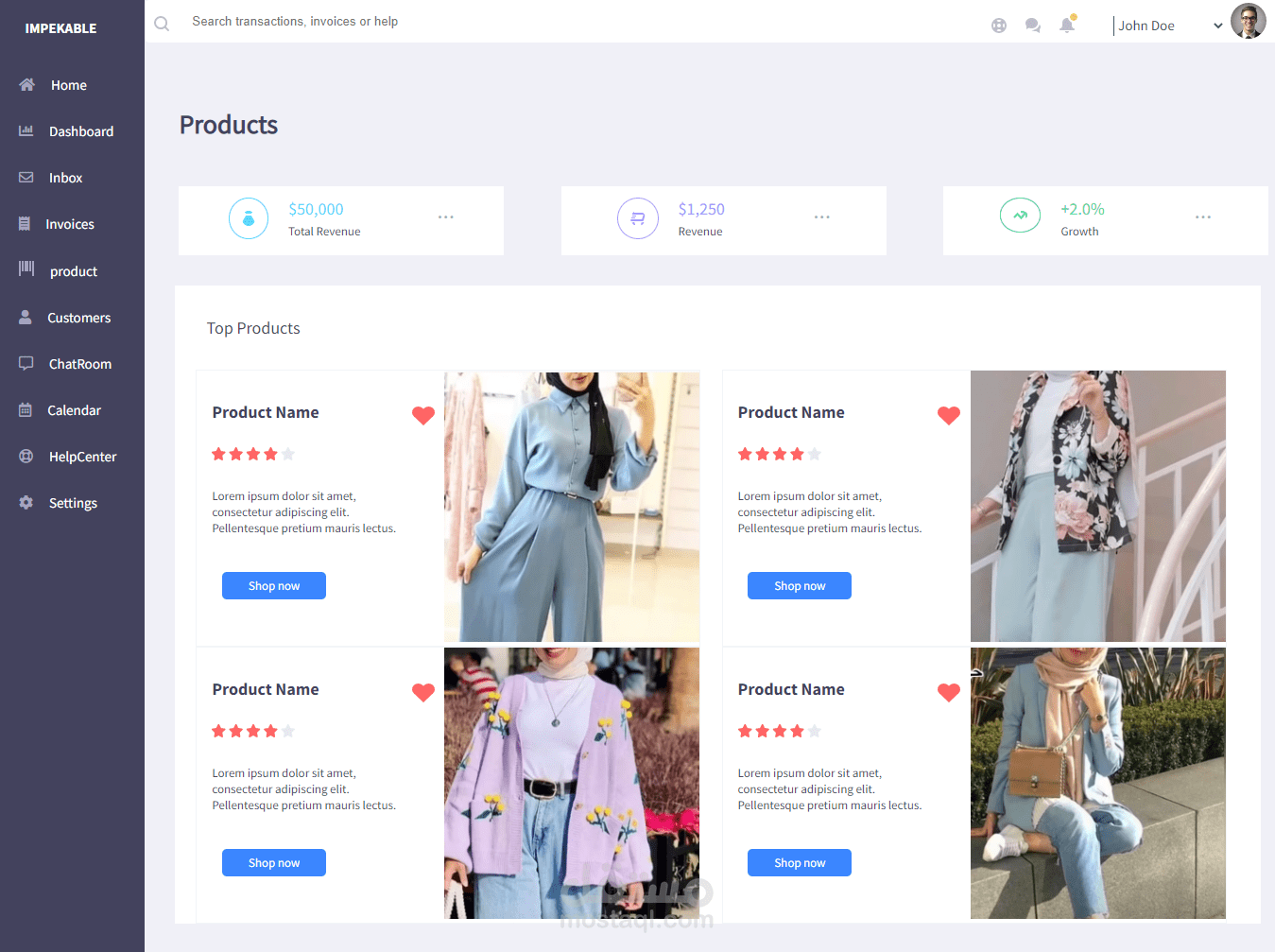Open the $1,250 Revenue card options dots
The width and height of the screenshot is (1275, 952).
tap(822, 217)
